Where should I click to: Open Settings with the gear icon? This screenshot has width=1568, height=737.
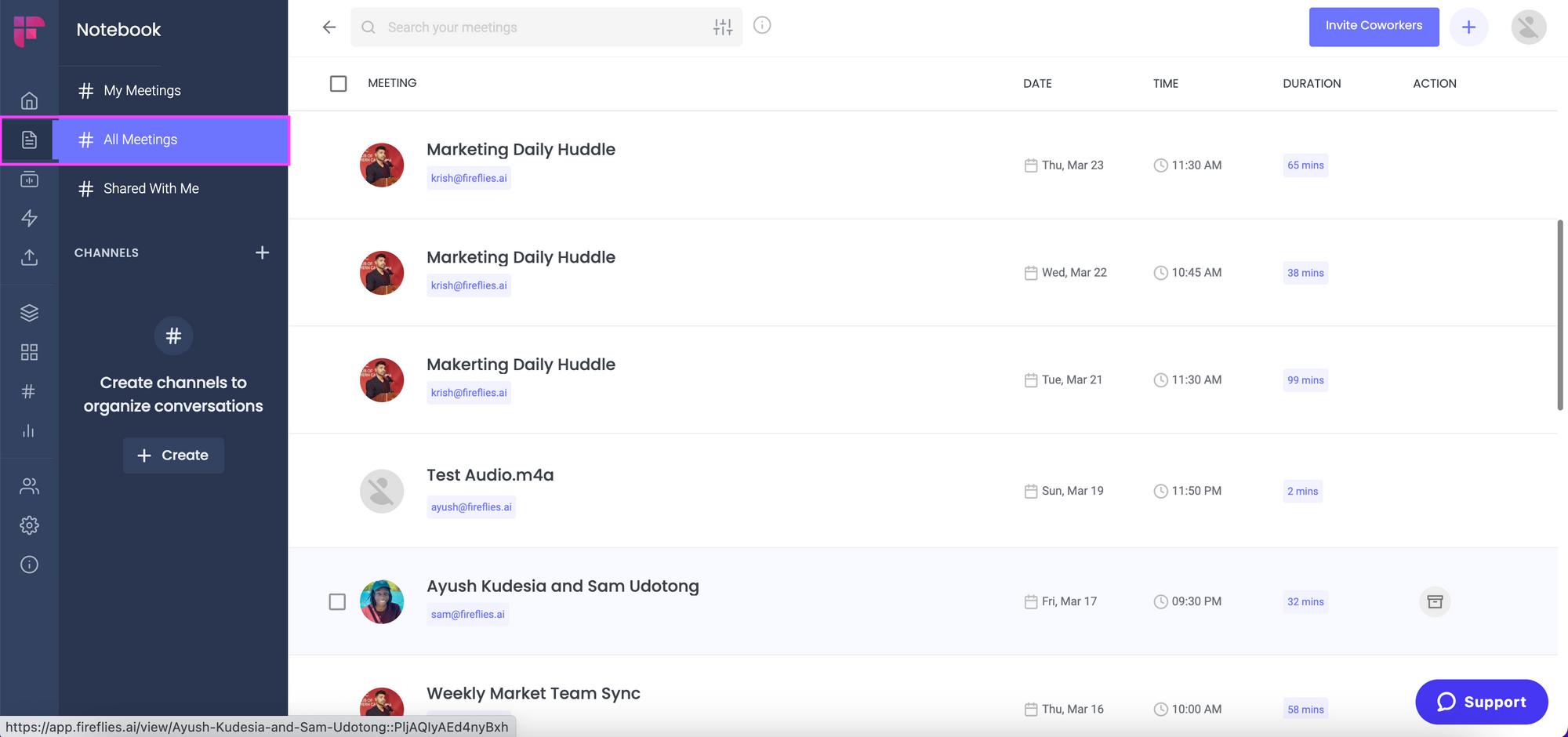coord(29,525)
